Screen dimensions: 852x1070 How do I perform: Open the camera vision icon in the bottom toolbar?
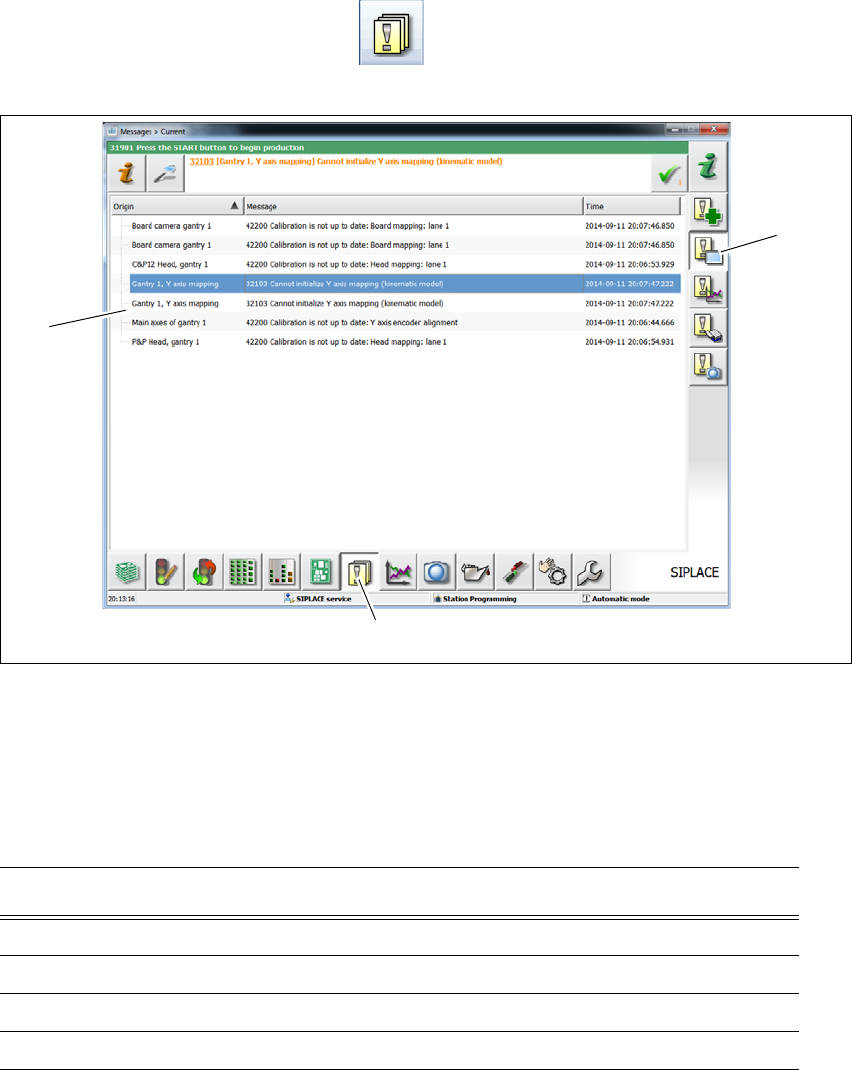coord(437,572)
